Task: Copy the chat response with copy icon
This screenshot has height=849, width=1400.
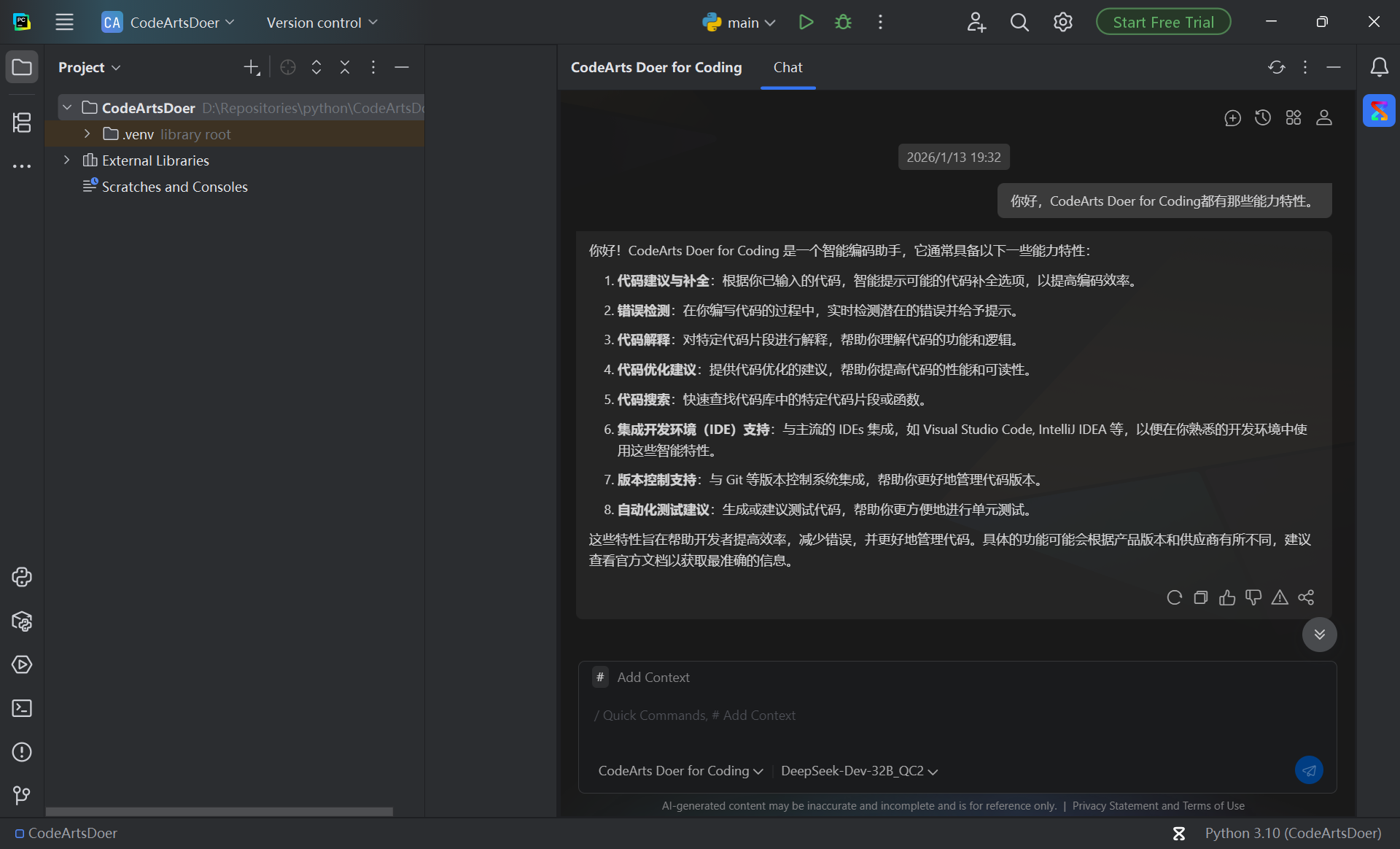Action: pyautogui.click(x=1201, y=597)
